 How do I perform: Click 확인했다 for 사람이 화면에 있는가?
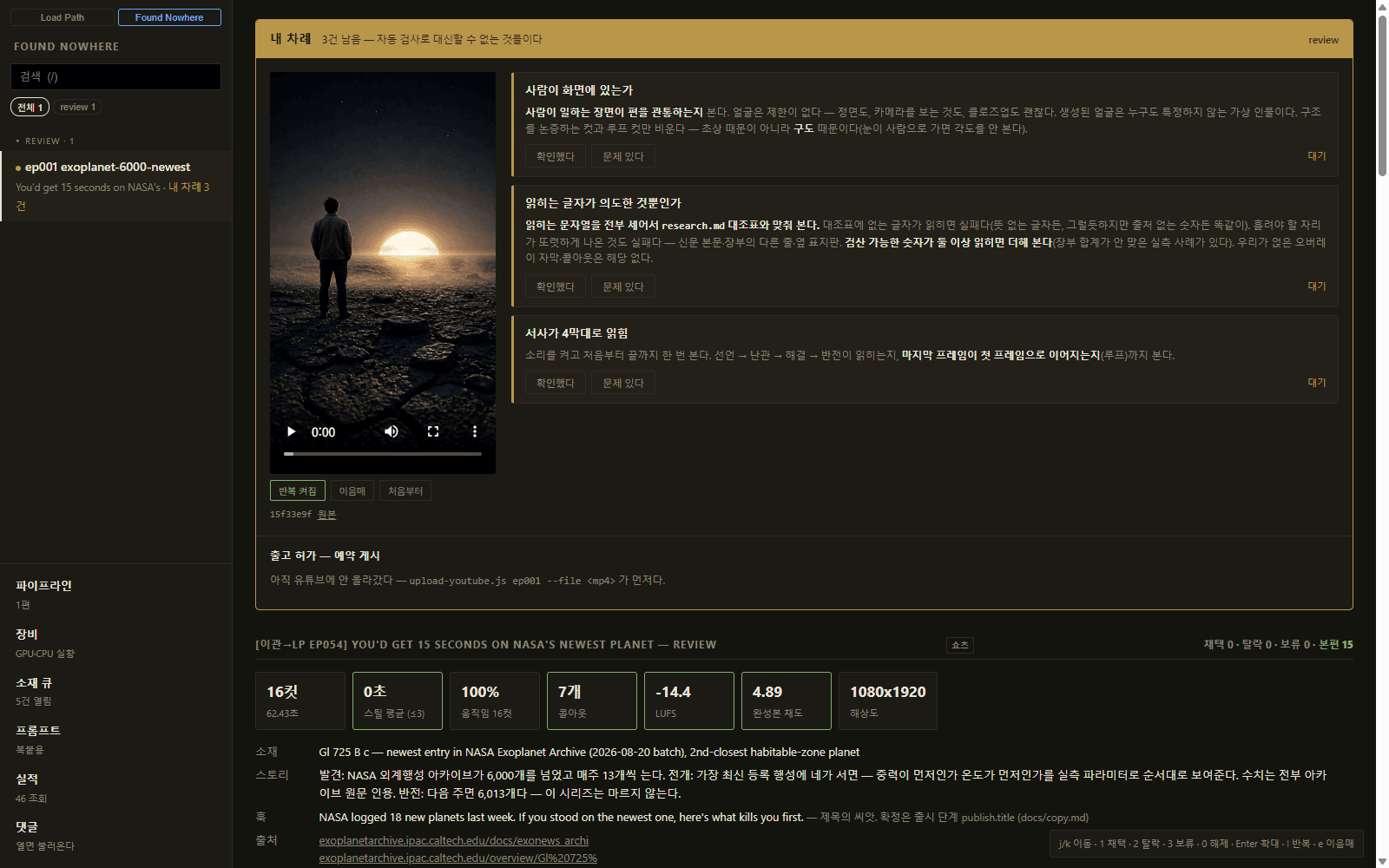(x=556, y=156)
